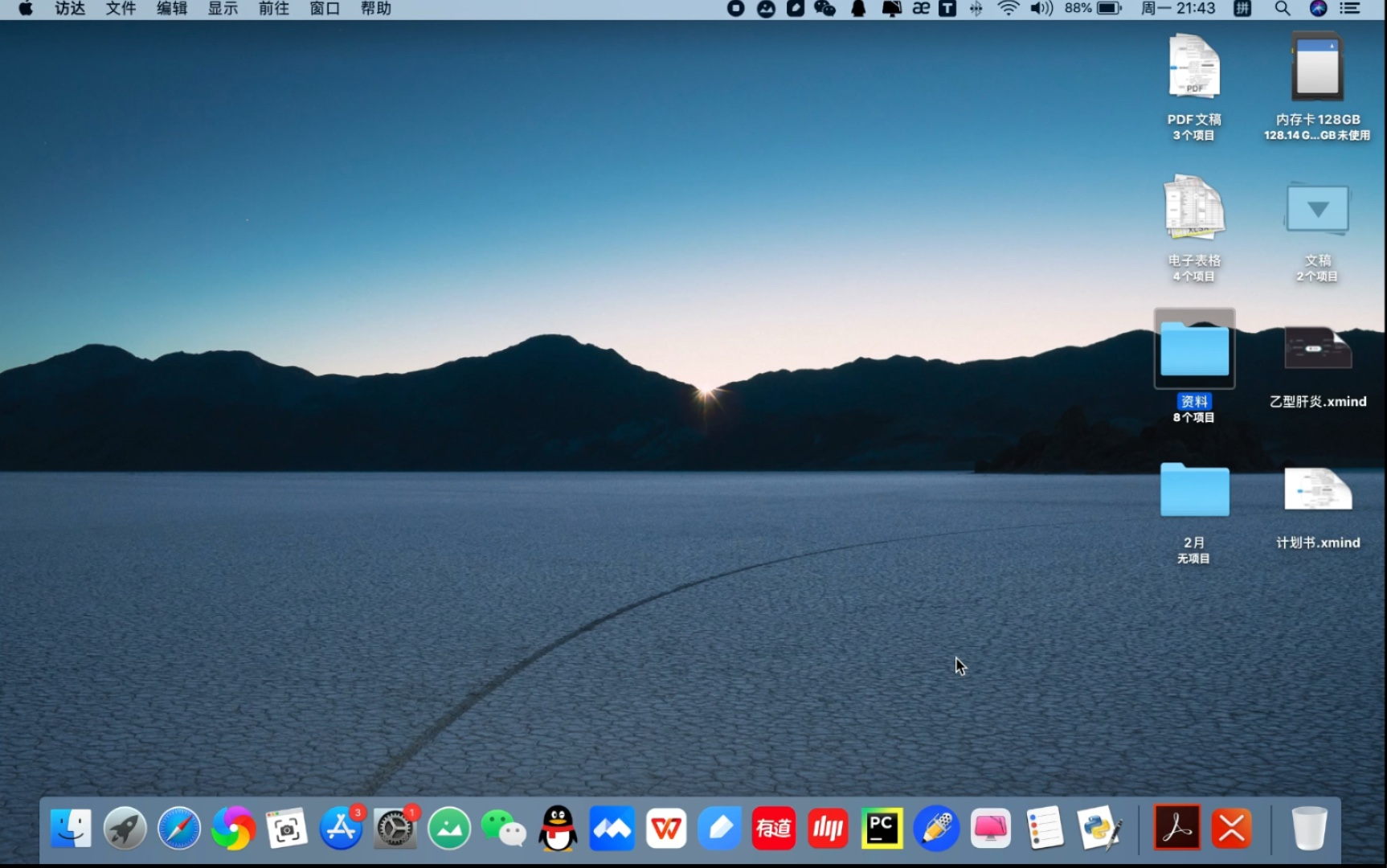Open the selected 资料 folder on desktop
This screenshot has width=1387, height=868.
pos(1194,347)
